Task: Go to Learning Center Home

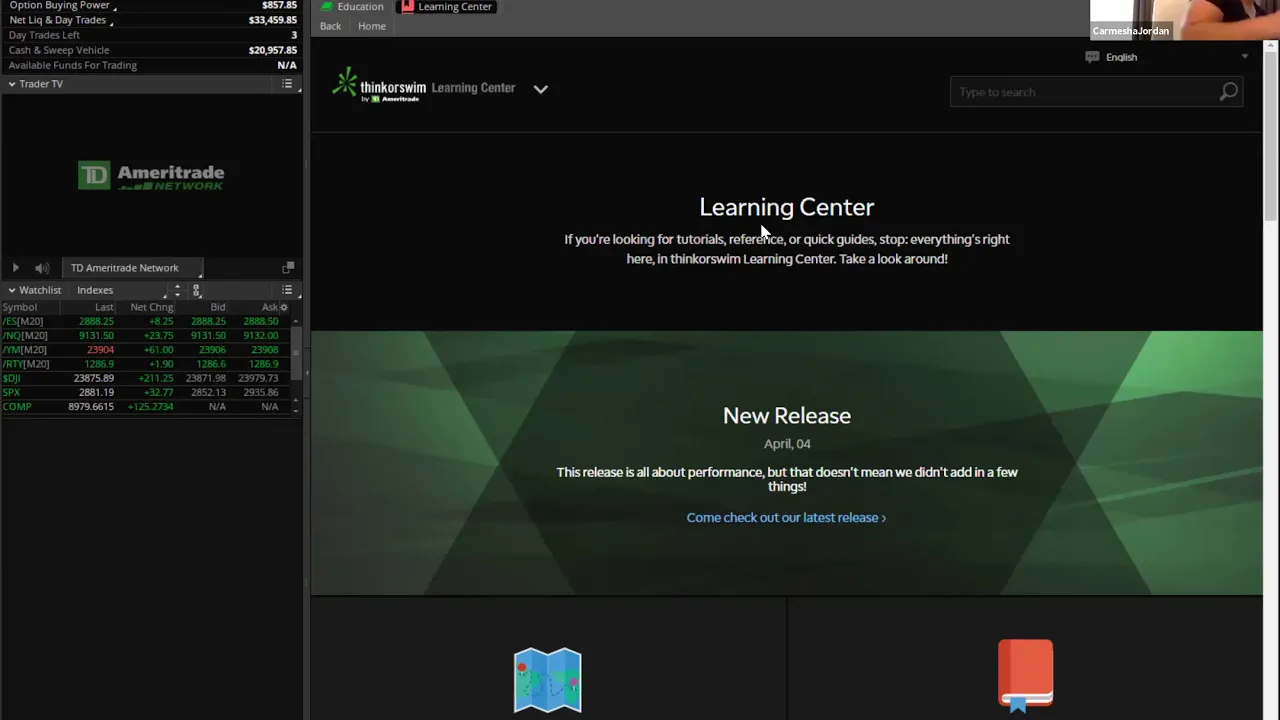Action: coord(372,26)
